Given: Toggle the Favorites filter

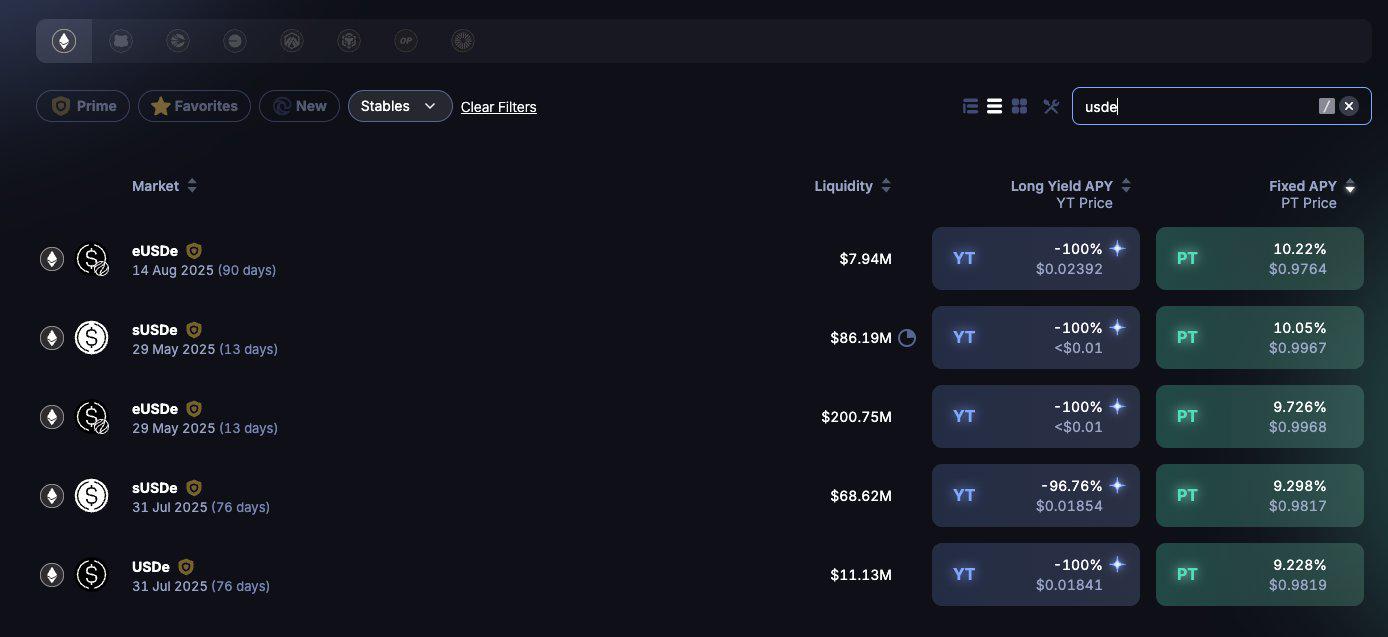Looking at the screenshot, I should click(x=194, y=106).
